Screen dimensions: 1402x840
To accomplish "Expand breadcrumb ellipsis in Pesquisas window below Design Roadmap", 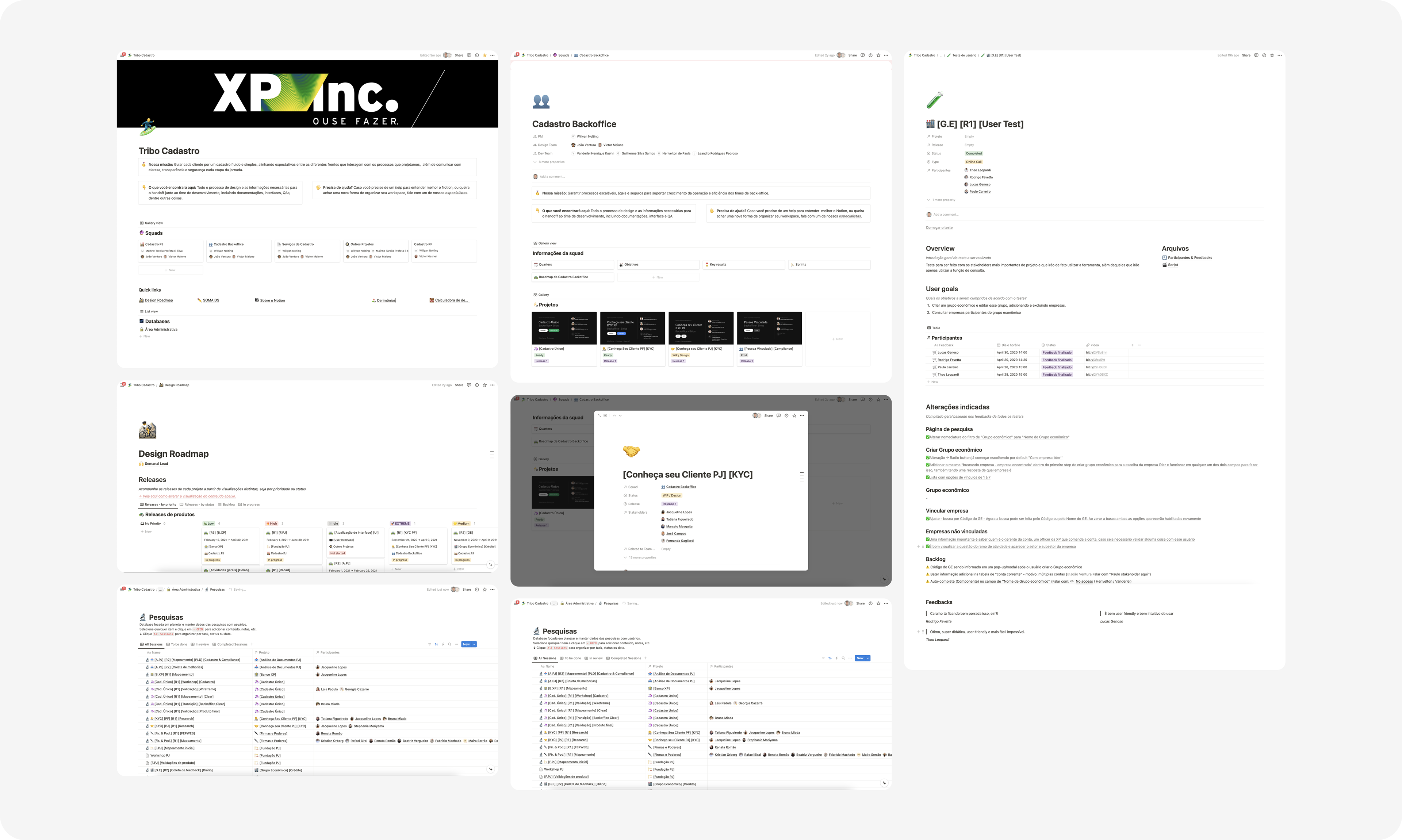I will tap(161, 589).
